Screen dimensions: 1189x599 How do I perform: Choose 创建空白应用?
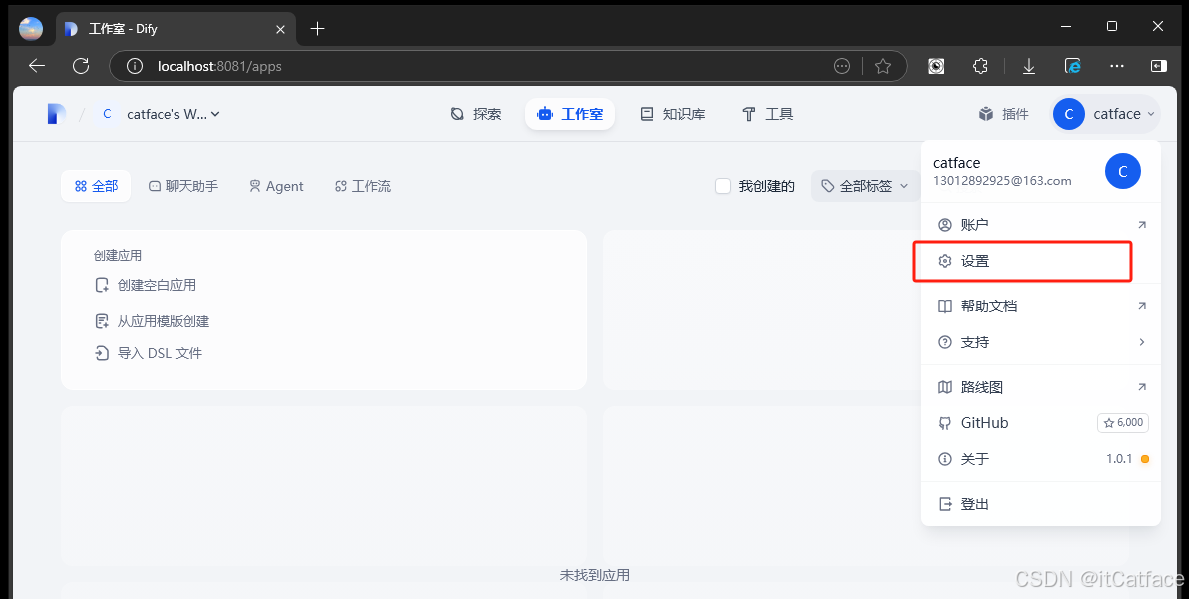tap(146, 285)
